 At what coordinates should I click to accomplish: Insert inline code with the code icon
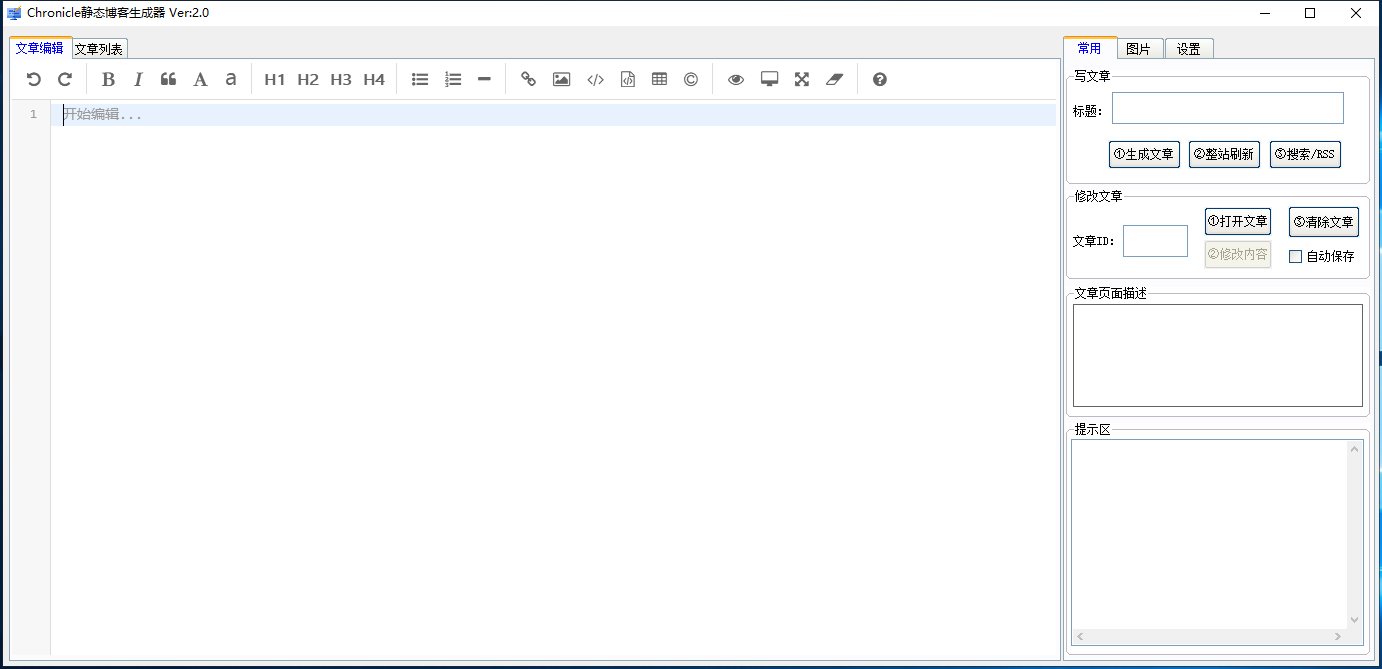click(595, 80)
